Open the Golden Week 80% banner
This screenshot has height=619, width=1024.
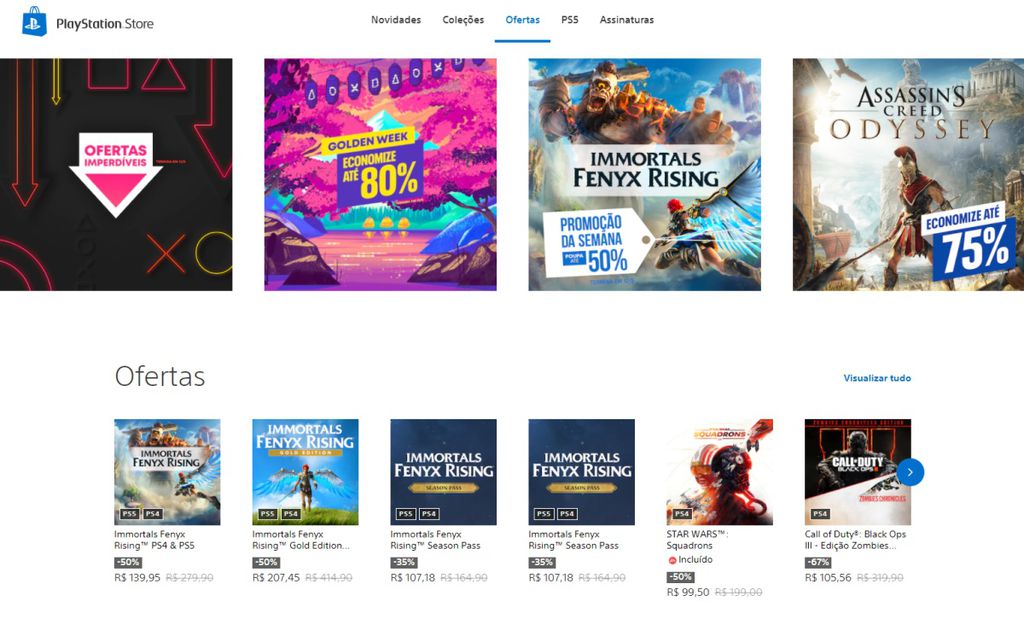[380, 174]
